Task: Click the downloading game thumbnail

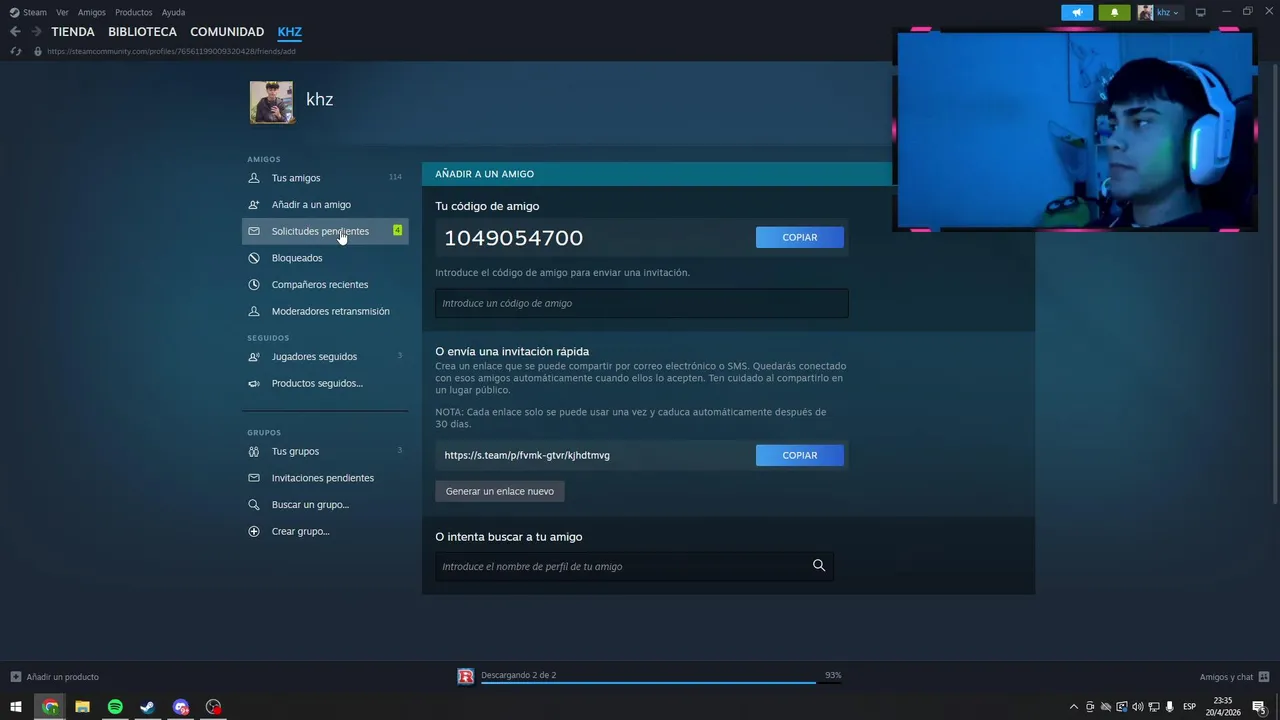Action: tap(465, 677)
